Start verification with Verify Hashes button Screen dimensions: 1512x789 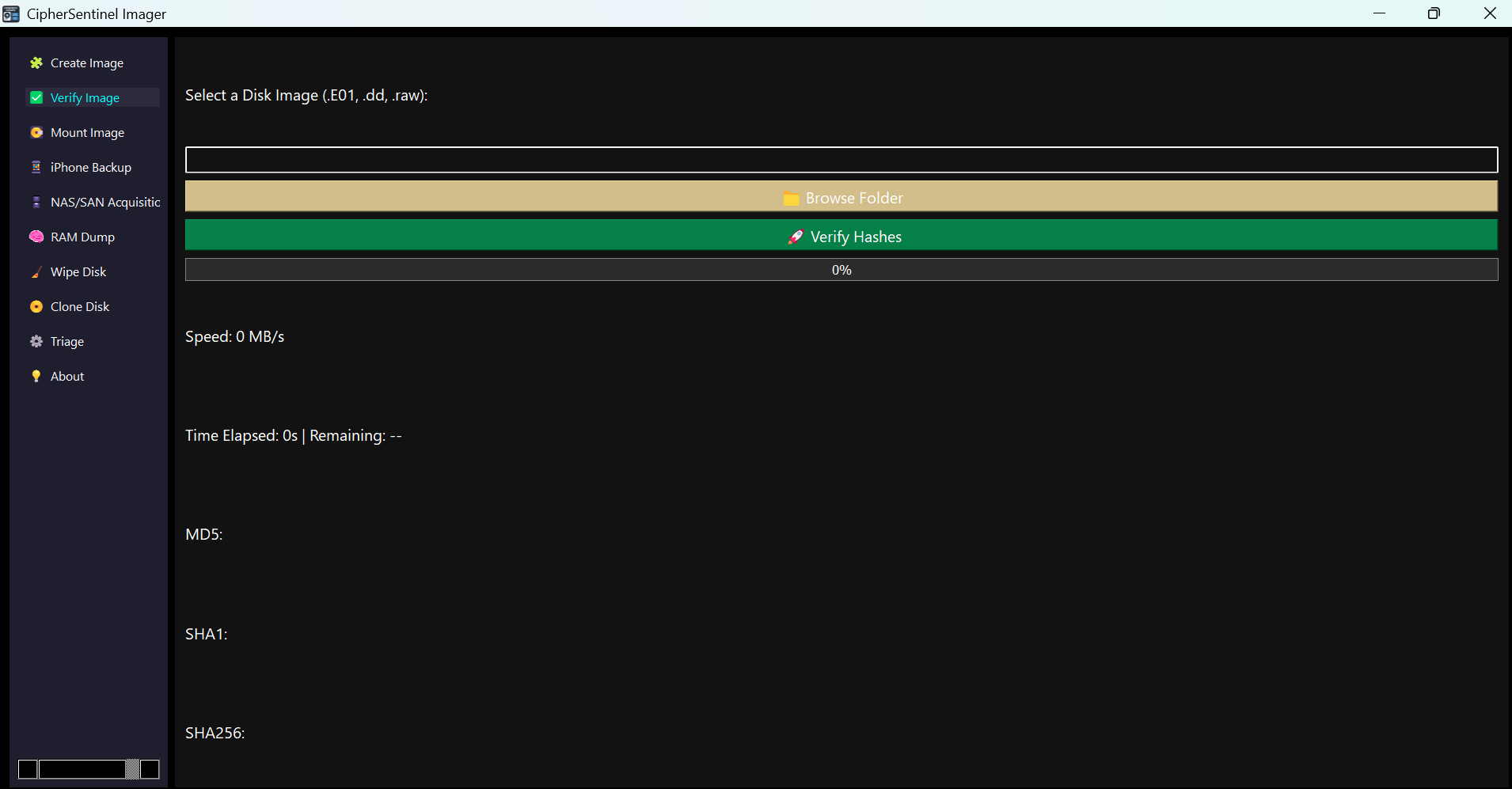click(x=841, y=235)
